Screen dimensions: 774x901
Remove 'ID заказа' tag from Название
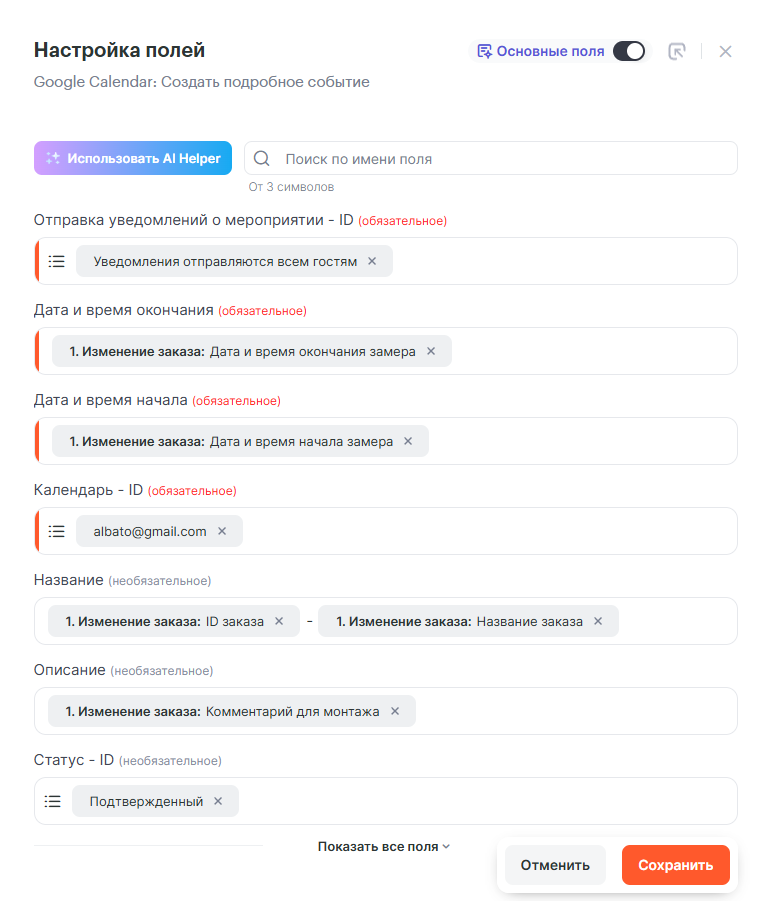279,621
